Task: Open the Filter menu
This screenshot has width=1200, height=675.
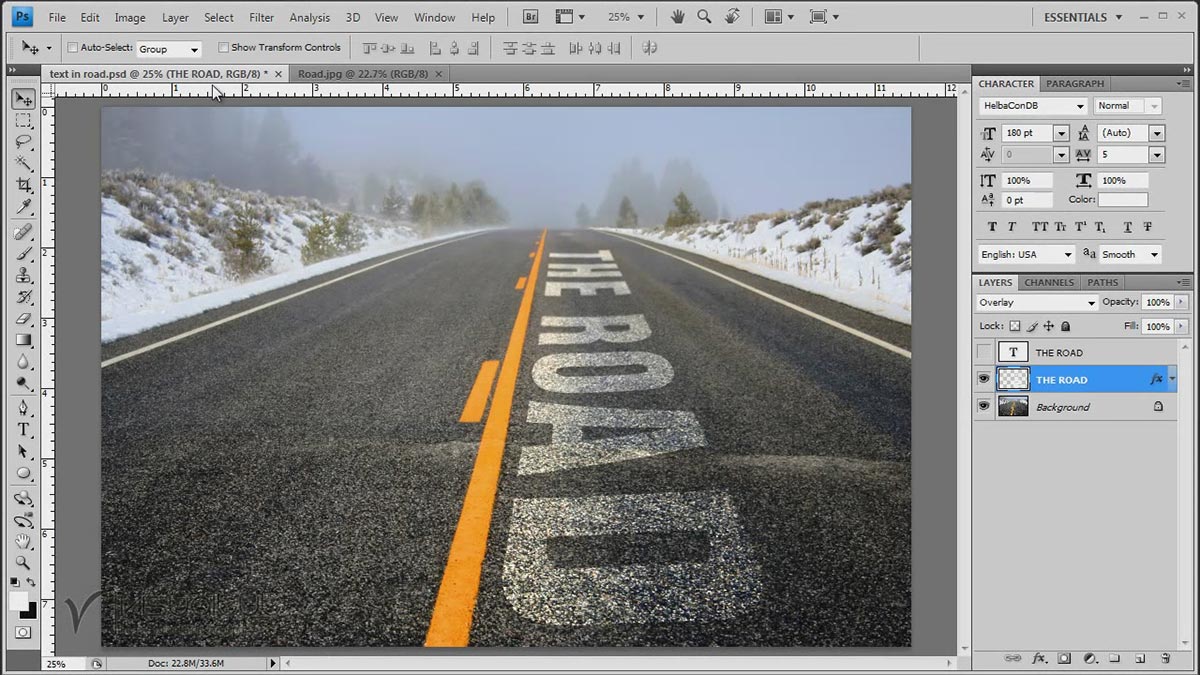Action: coord(261,17)
